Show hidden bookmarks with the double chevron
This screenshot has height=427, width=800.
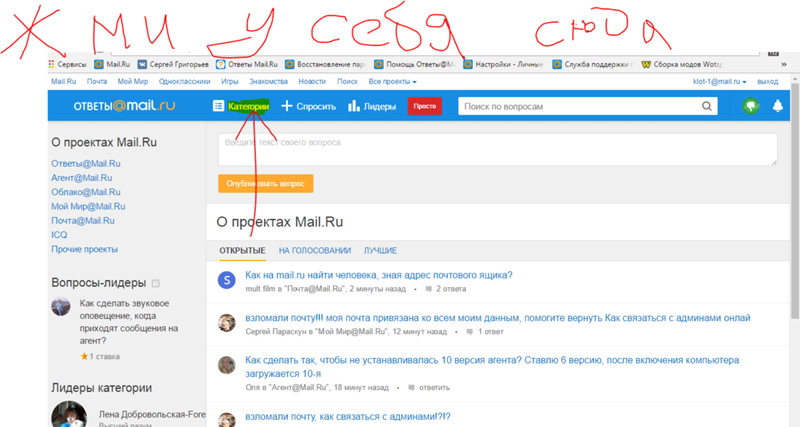point(784,64)
